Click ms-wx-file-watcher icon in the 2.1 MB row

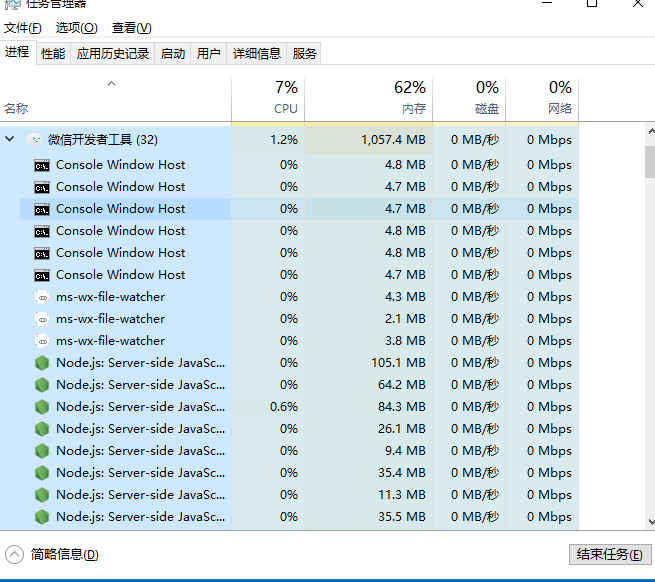pyautogui.click(x=42, y=319)
